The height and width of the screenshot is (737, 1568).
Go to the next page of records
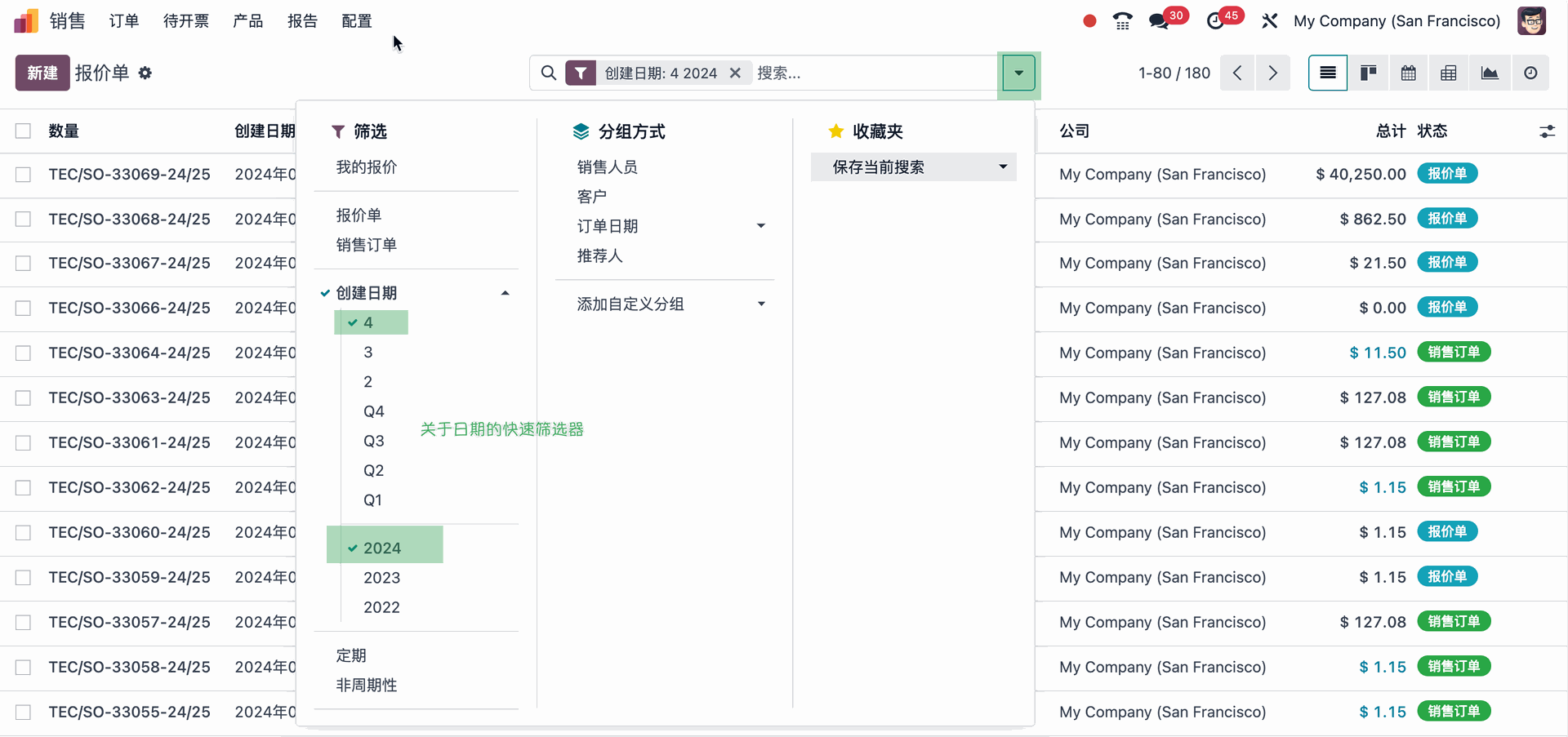pos(1272,73)
